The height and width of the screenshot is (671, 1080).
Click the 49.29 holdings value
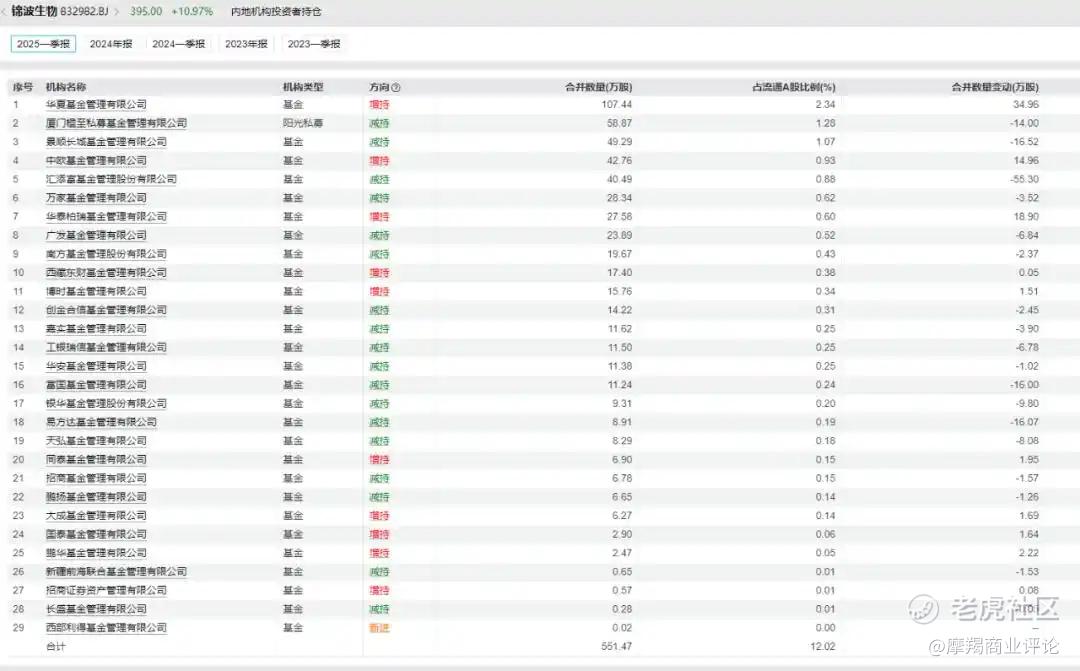pyautogui.click(x=619, y=142)
